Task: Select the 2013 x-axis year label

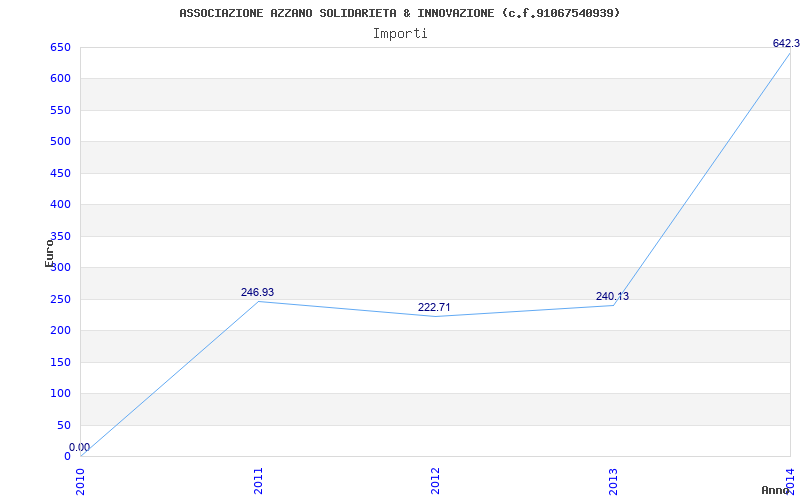Action: pyautogui.click(x=613, y=480)
